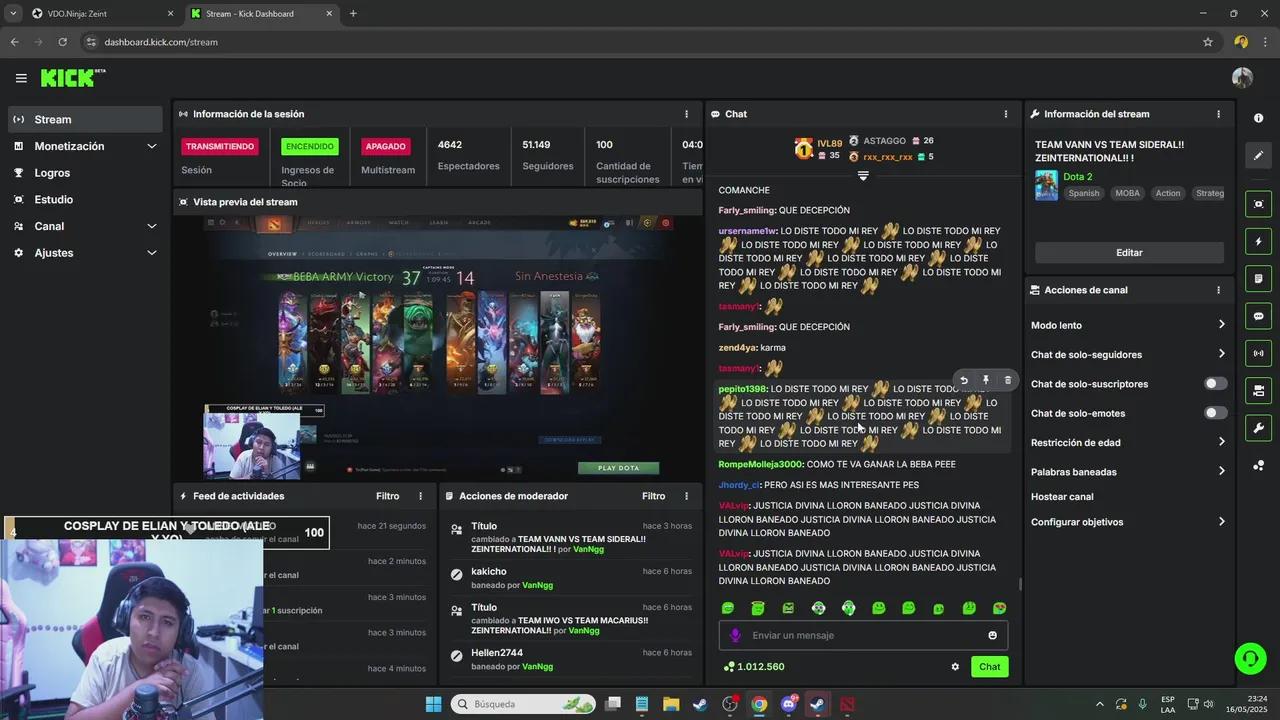The width and height of the screenshot is (1280, 720).
Task: Click the chat bubble icon in right rail
Action: point(1258,316)
